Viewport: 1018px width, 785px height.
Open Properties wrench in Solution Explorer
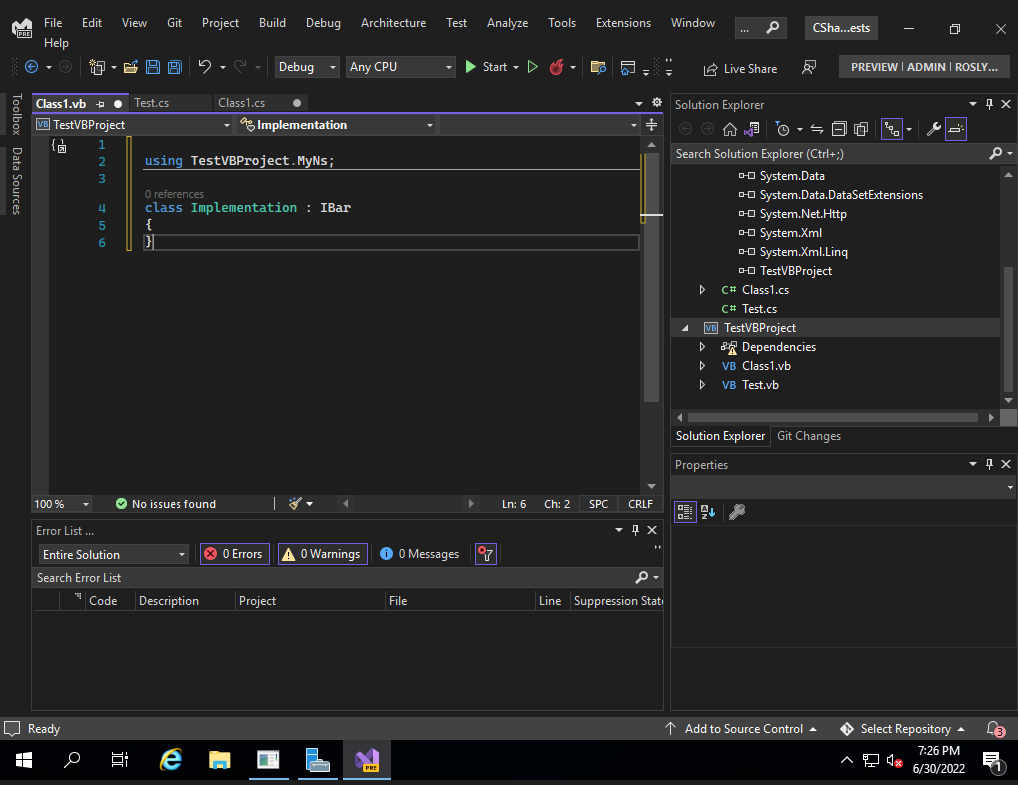point(934,129)
